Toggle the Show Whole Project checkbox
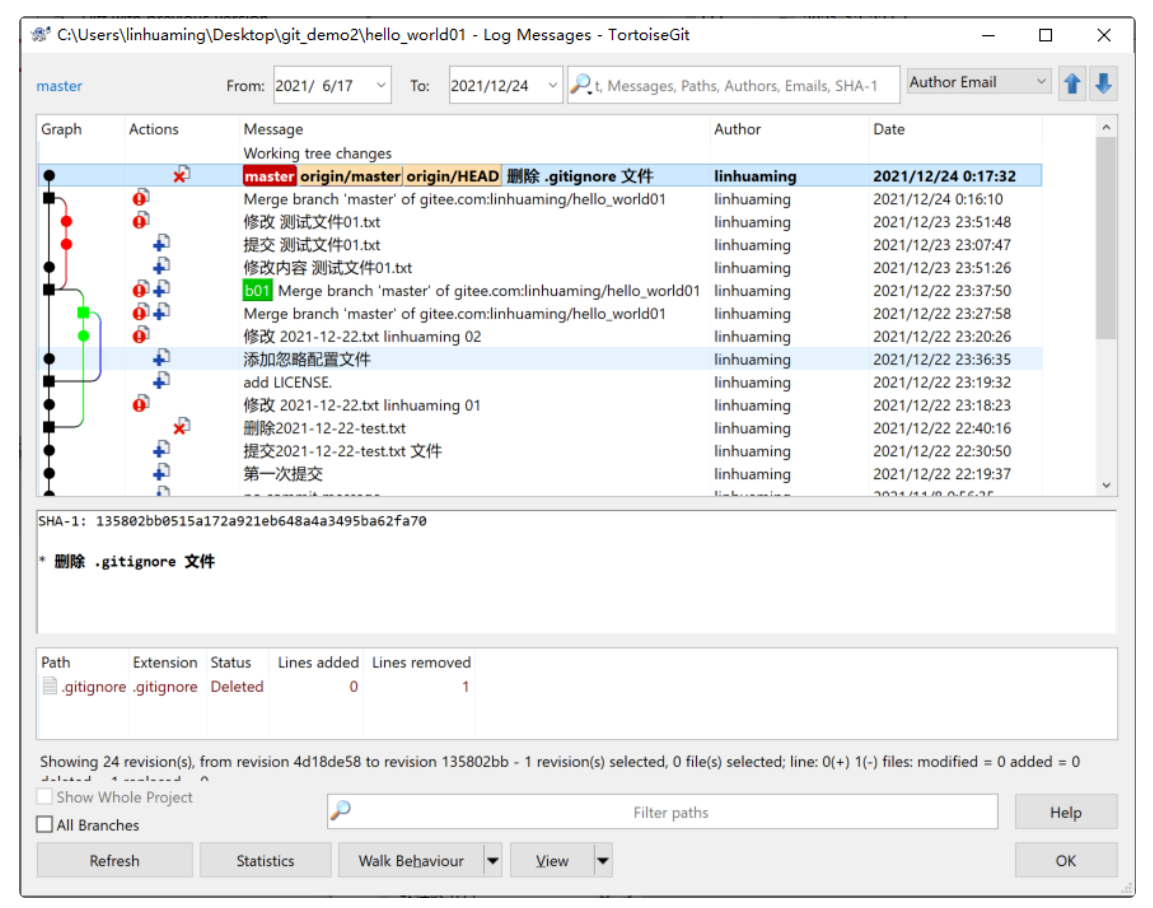This screenshot has height=908, width=1153. (45, 796)
